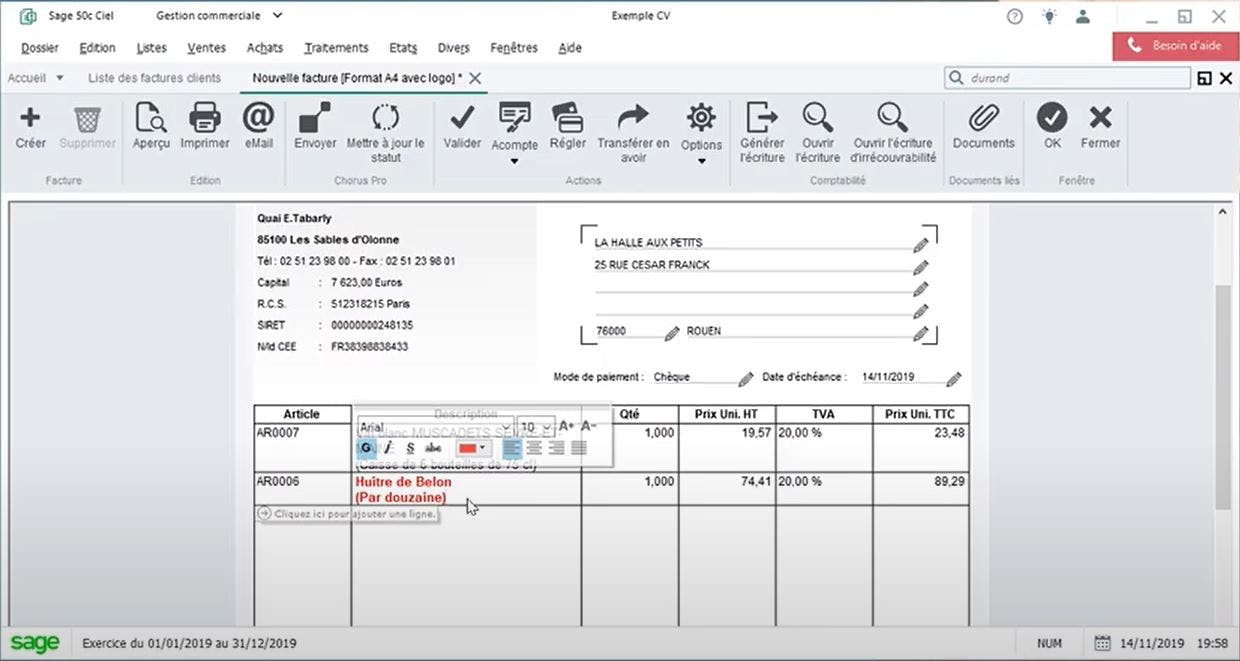This screenshot has width=1240, height=661.
Task: Click the Créer plus icon
Action: click(31, 118)
